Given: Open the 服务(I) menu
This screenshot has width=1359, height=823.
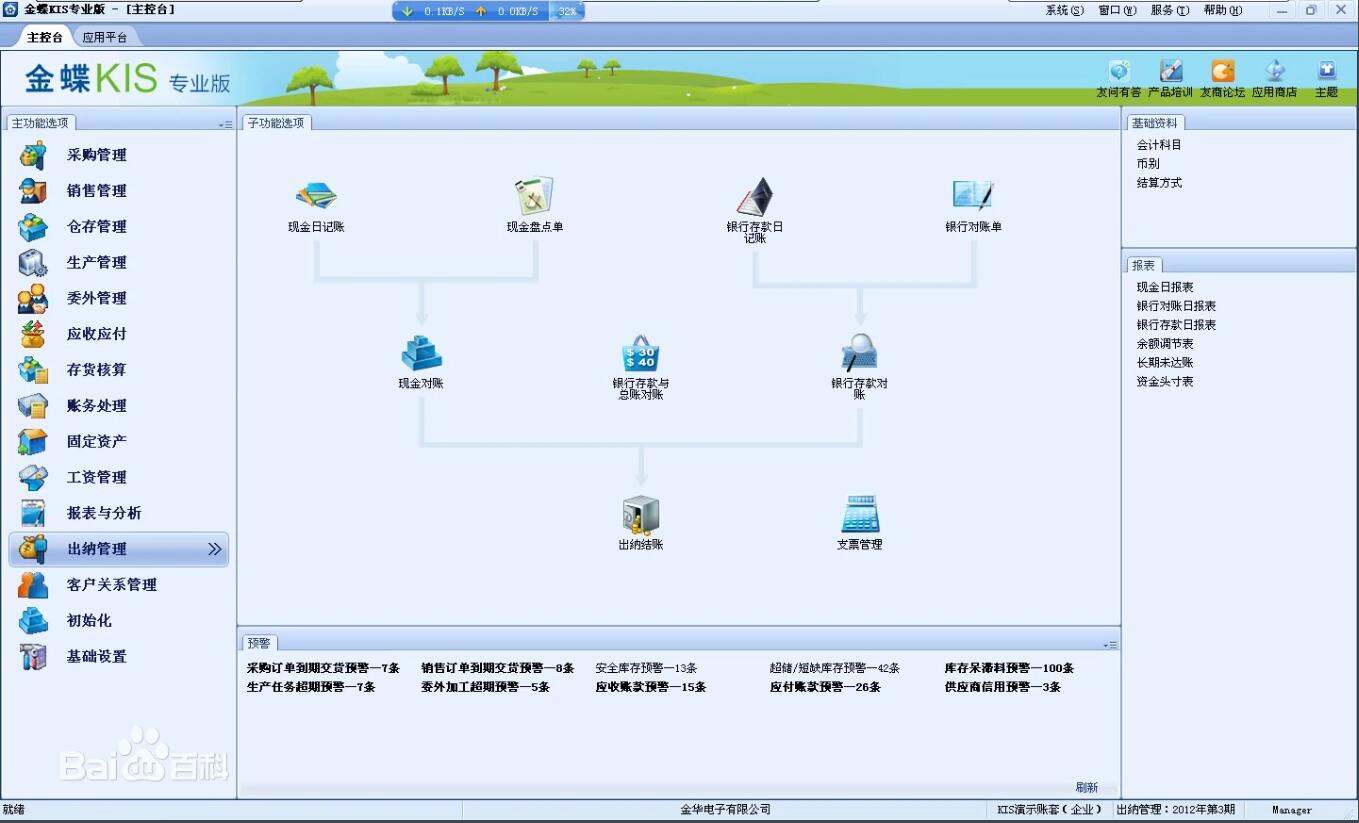Looking at the screenshot, I should click(1170, 10).
